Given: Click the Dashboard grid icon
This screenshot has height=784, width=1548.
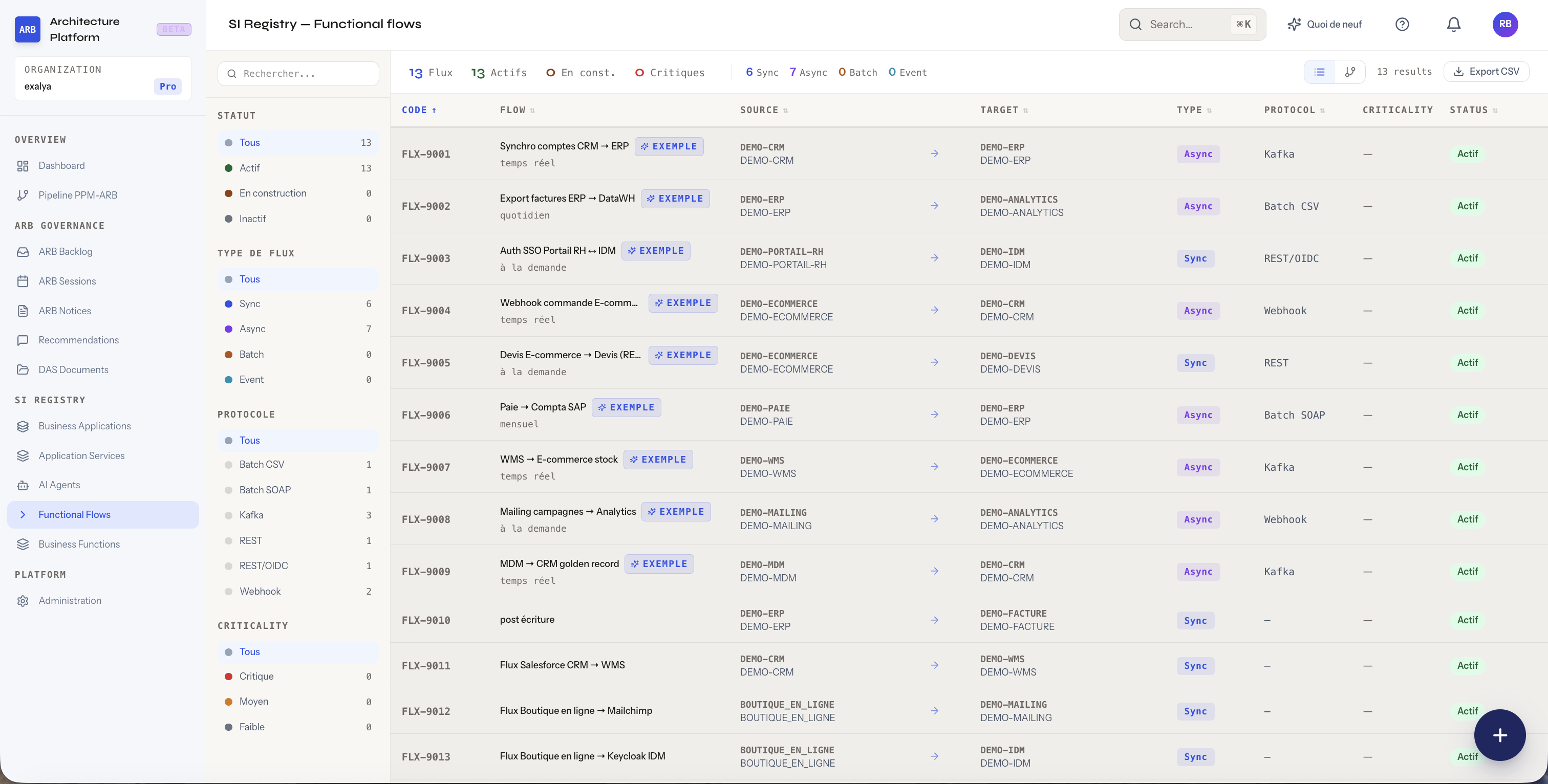Looking at the screenshot, I should click(x=23, y=166).
